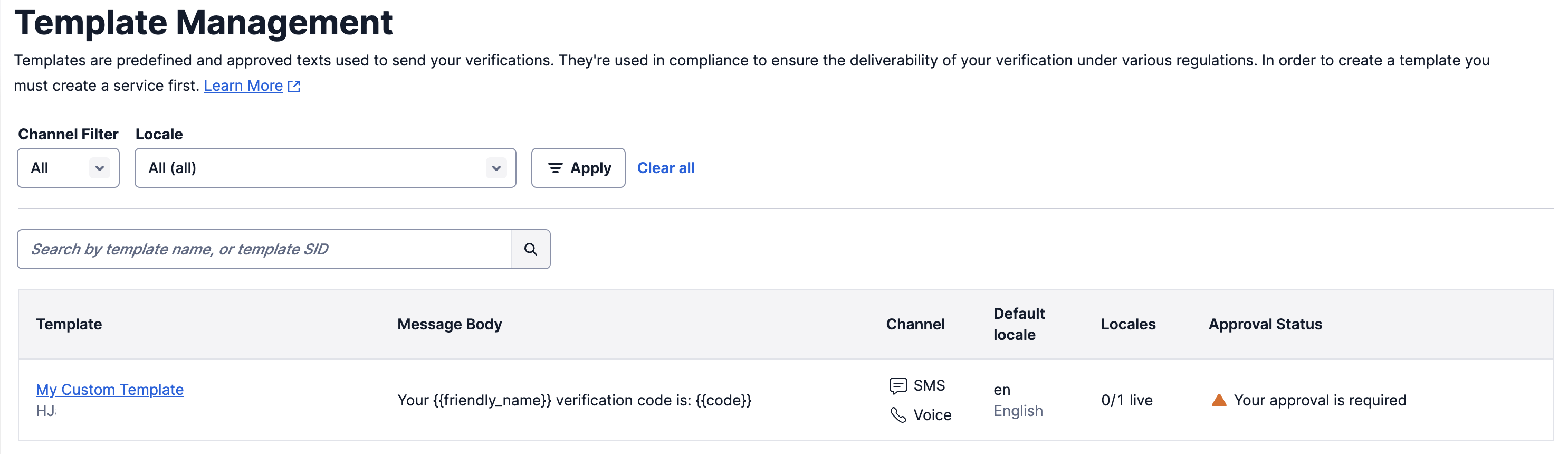Expand the Locale dropdown set to All (all)
Image resolution: width=1568 pixels, height=454 pixels.
click(317, 168)
